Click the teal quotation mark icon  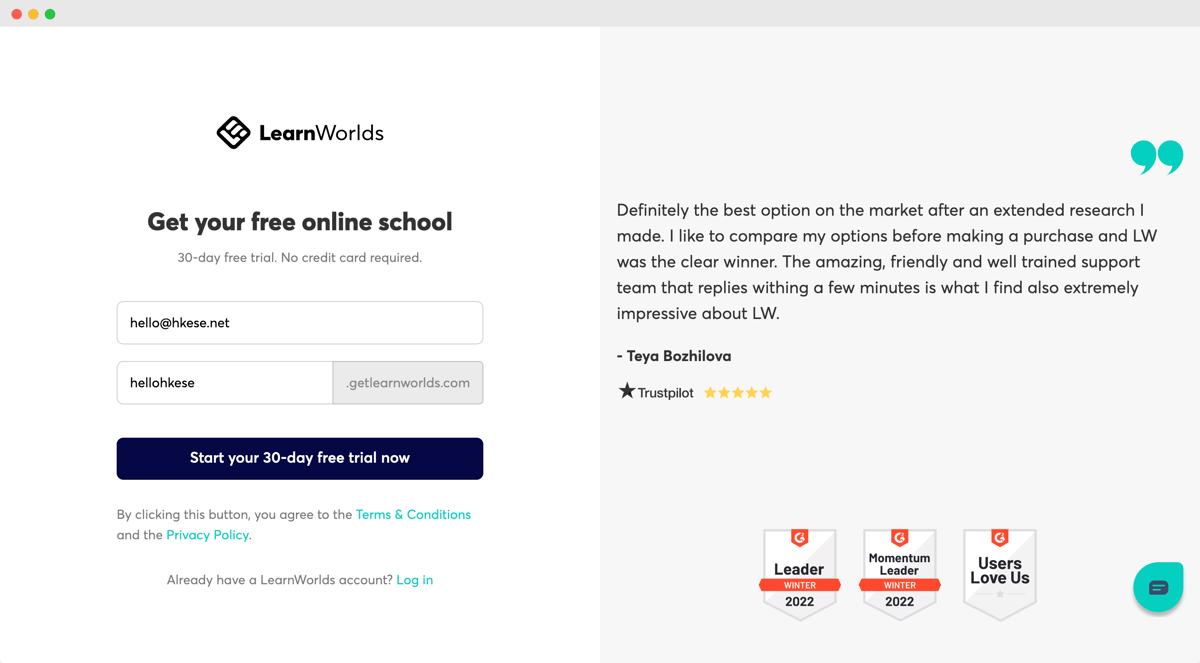tap(1157, 158)
